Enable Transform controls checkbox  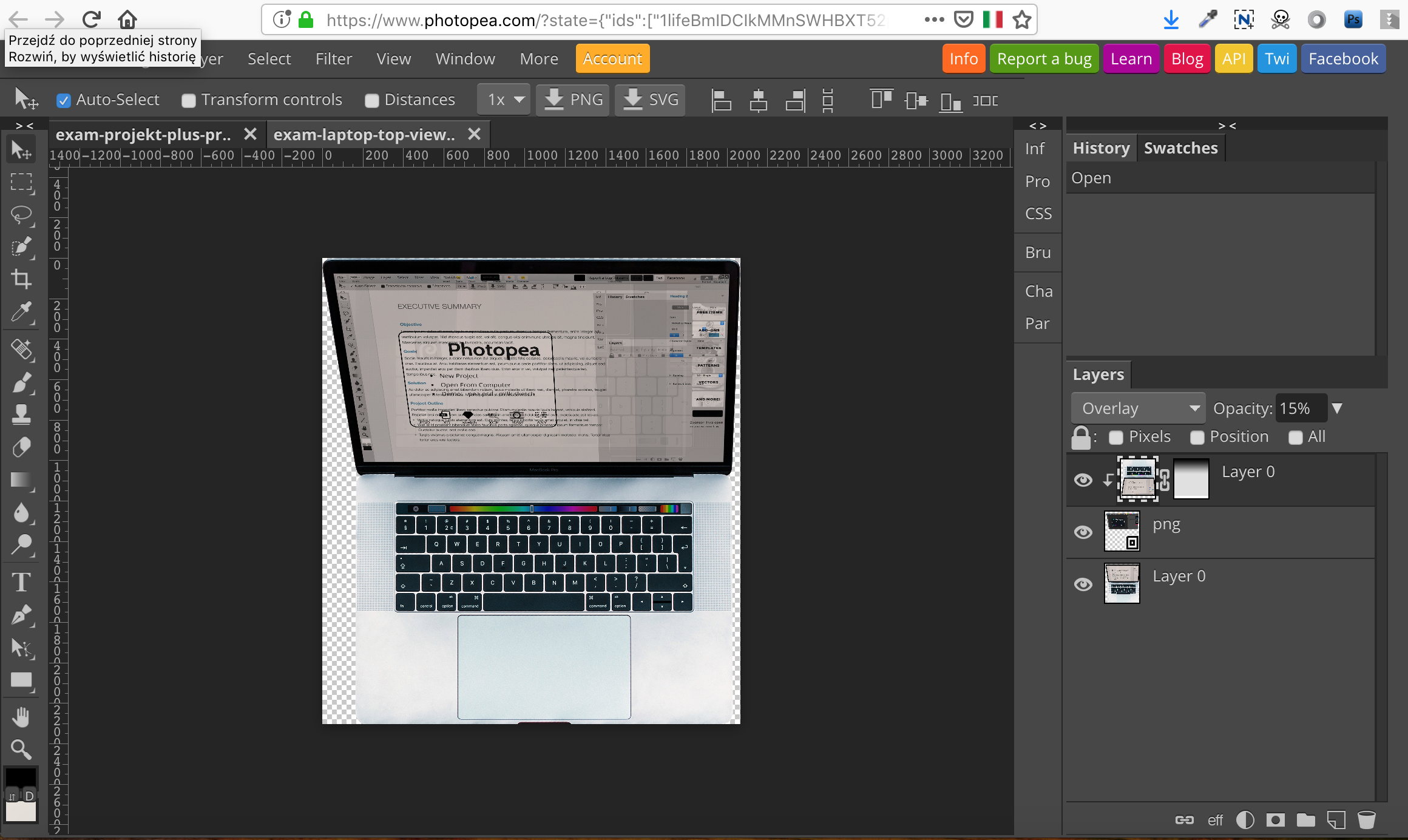pos(189,100)
